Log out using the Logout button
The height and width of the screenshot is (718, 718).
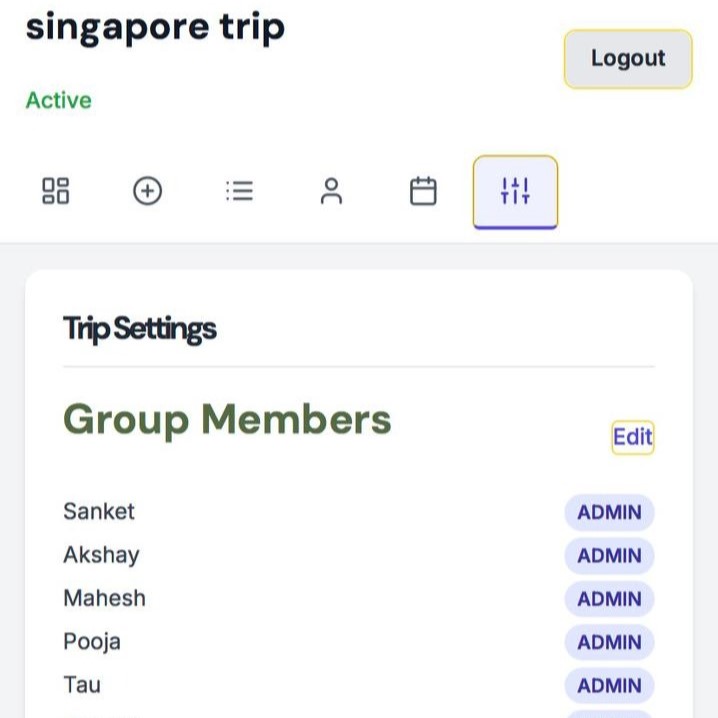[x=628, y=59]
